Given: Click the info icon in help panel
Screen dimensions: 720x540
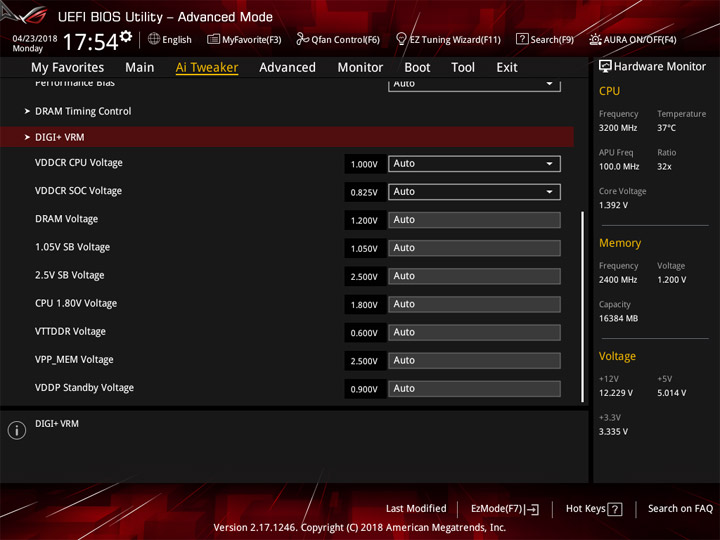Looking at the screenshot, I should tap(17, 430).
